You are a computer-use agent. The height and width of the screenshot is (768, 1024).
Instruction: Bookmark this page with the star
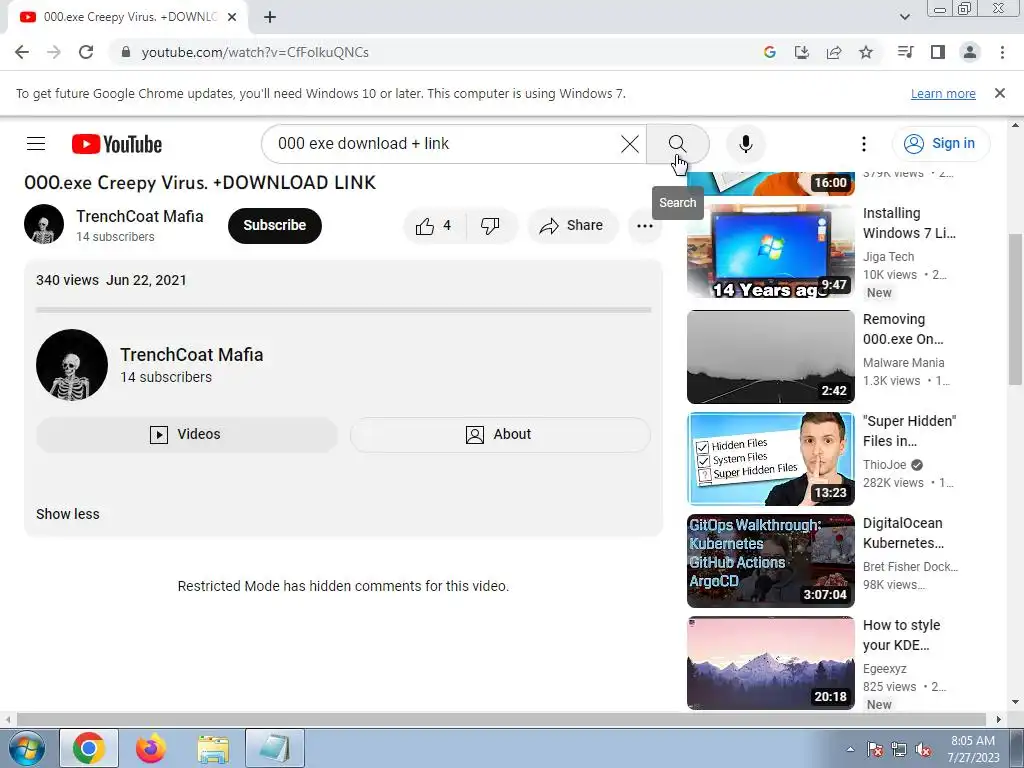866,52
